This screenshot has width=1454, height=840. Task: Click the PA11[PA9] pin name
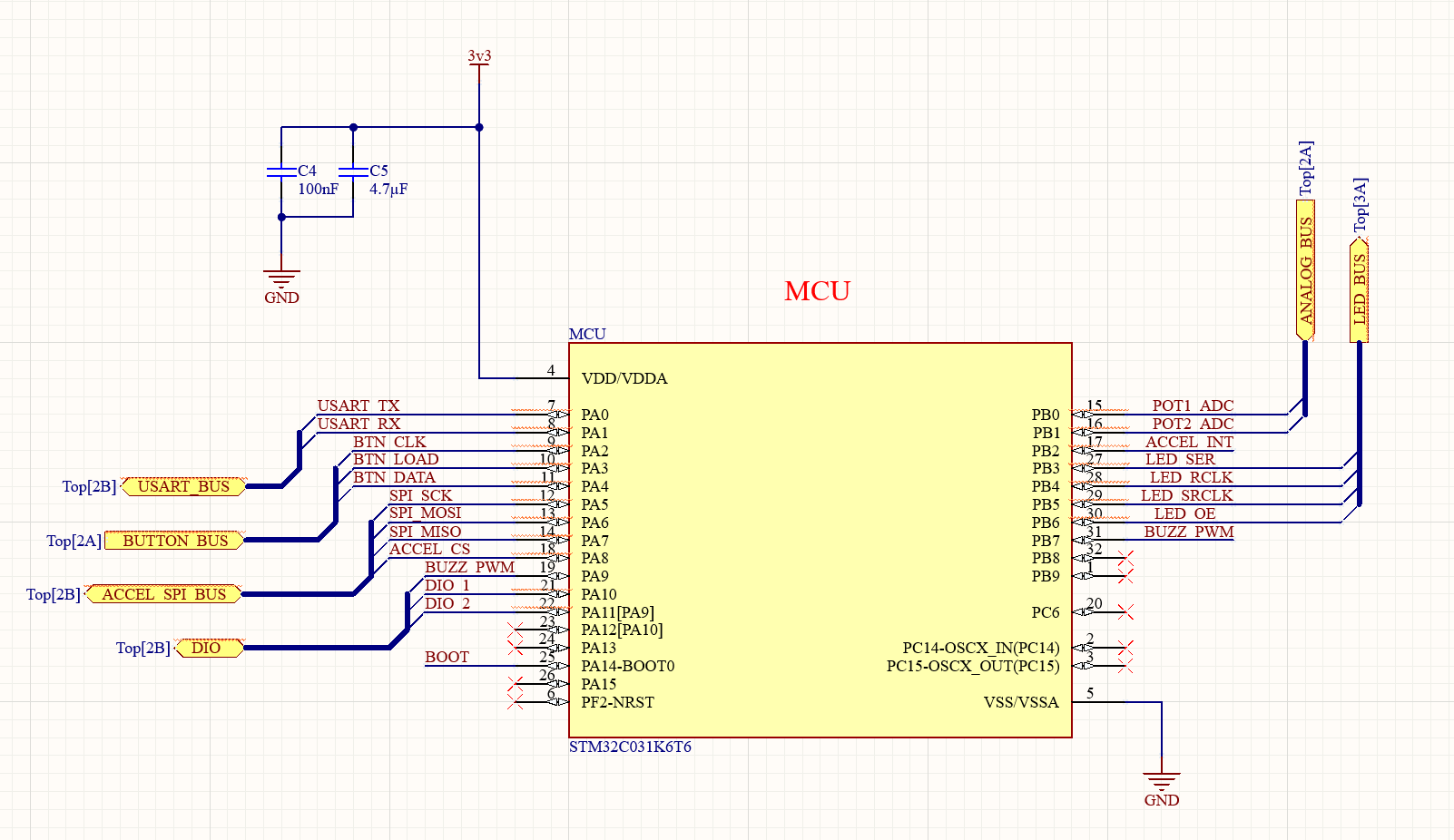click(x=618, y=612)
